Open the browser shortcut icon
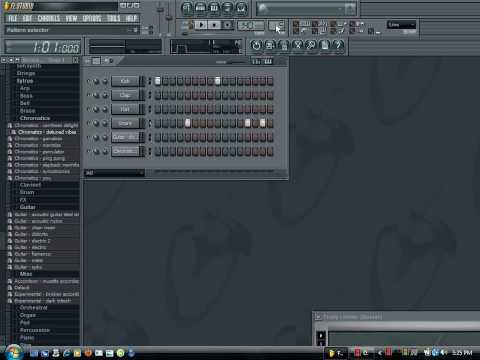This screenshot has height=360, width=480. [x=228, y=8]
